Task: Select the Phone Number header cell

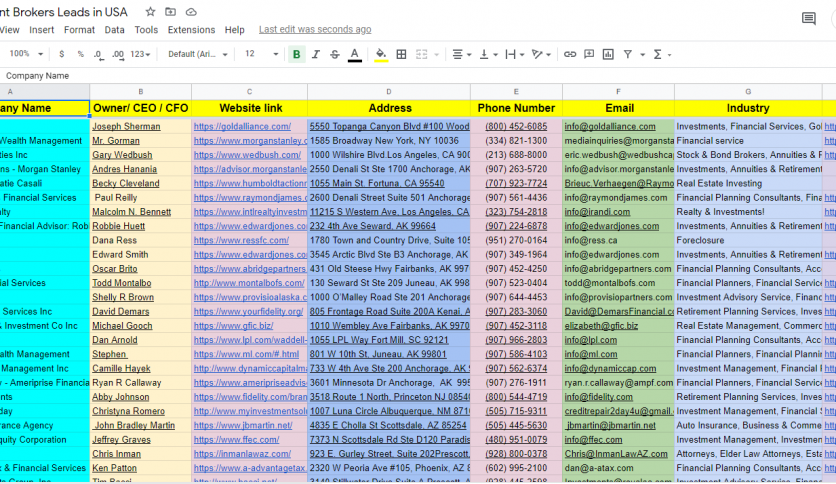Action: point(516,108)
